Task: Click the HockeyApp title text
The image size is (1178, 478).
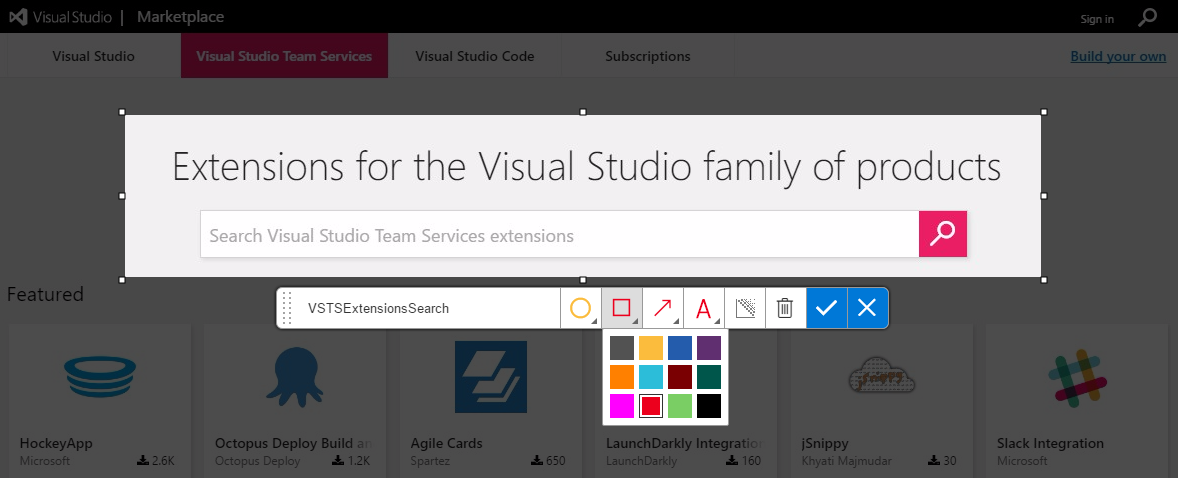Action: click(56, 443)
